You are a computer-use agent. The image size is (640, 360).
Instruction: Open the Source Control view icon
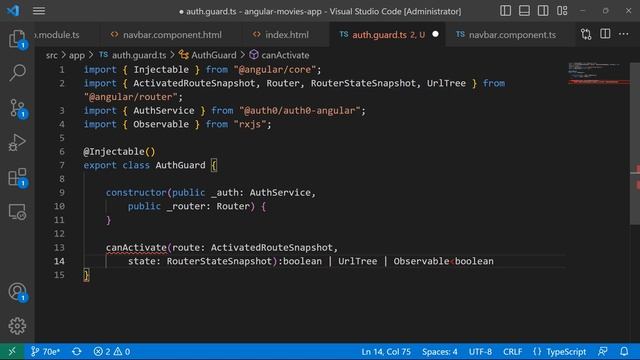17,109
